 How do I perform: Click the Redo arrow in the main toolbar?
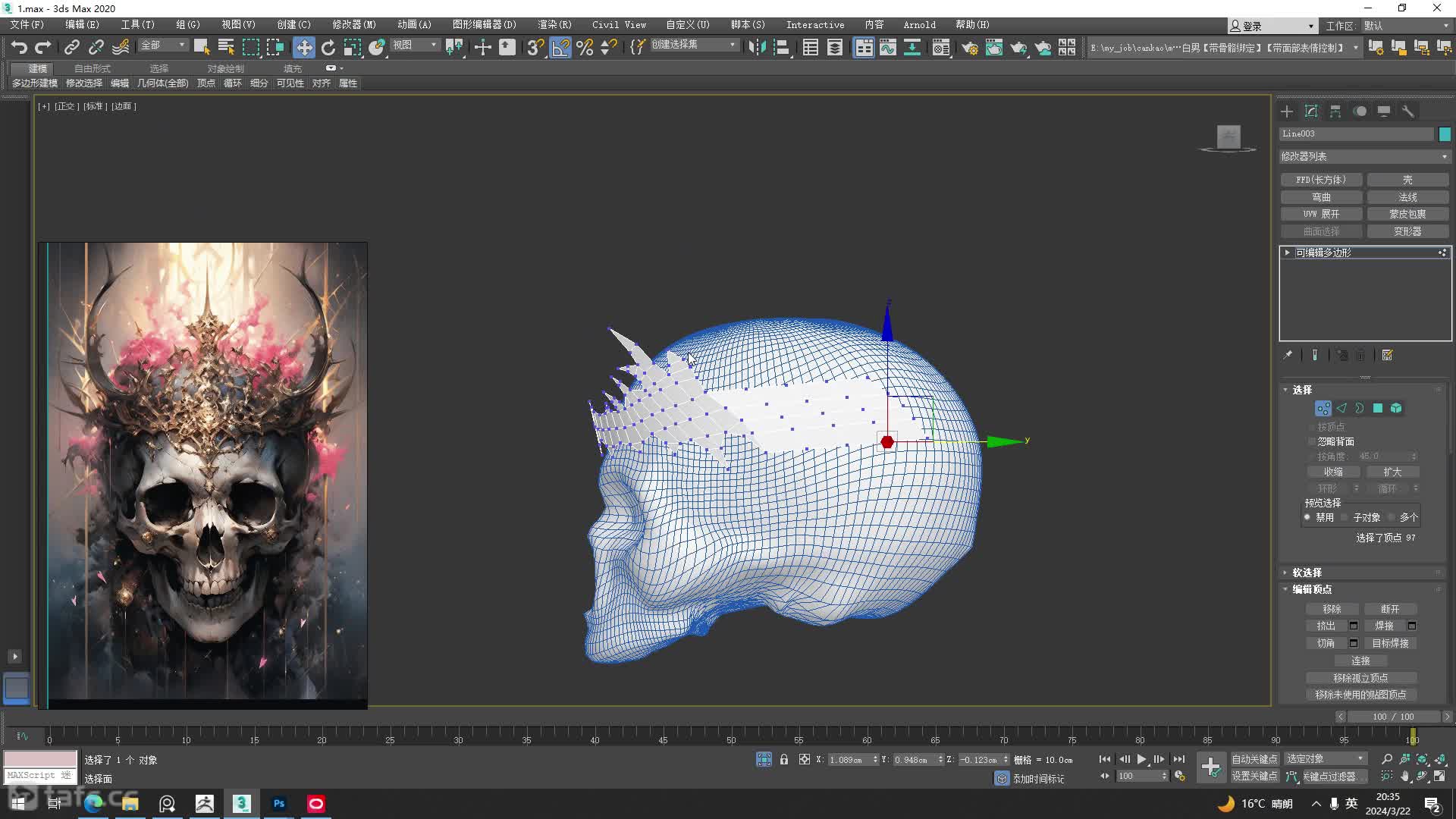pyautogui.click(x=43, y=47)
